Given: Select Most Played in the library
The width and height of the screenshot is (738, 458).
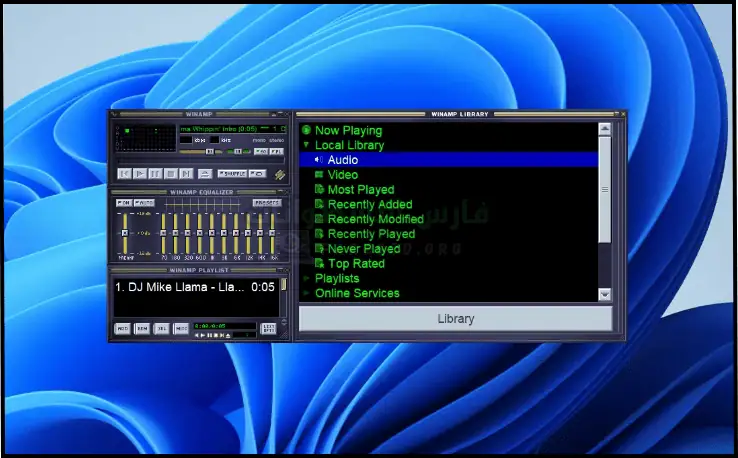Looking at the screenshot, I should click(x=360, y=189).
